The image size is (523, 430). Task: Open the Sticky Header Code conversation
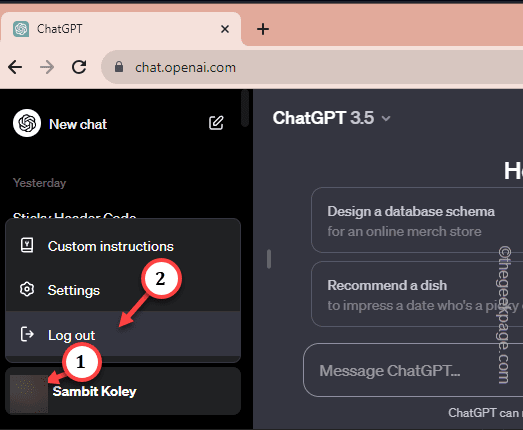coord(74,215)
